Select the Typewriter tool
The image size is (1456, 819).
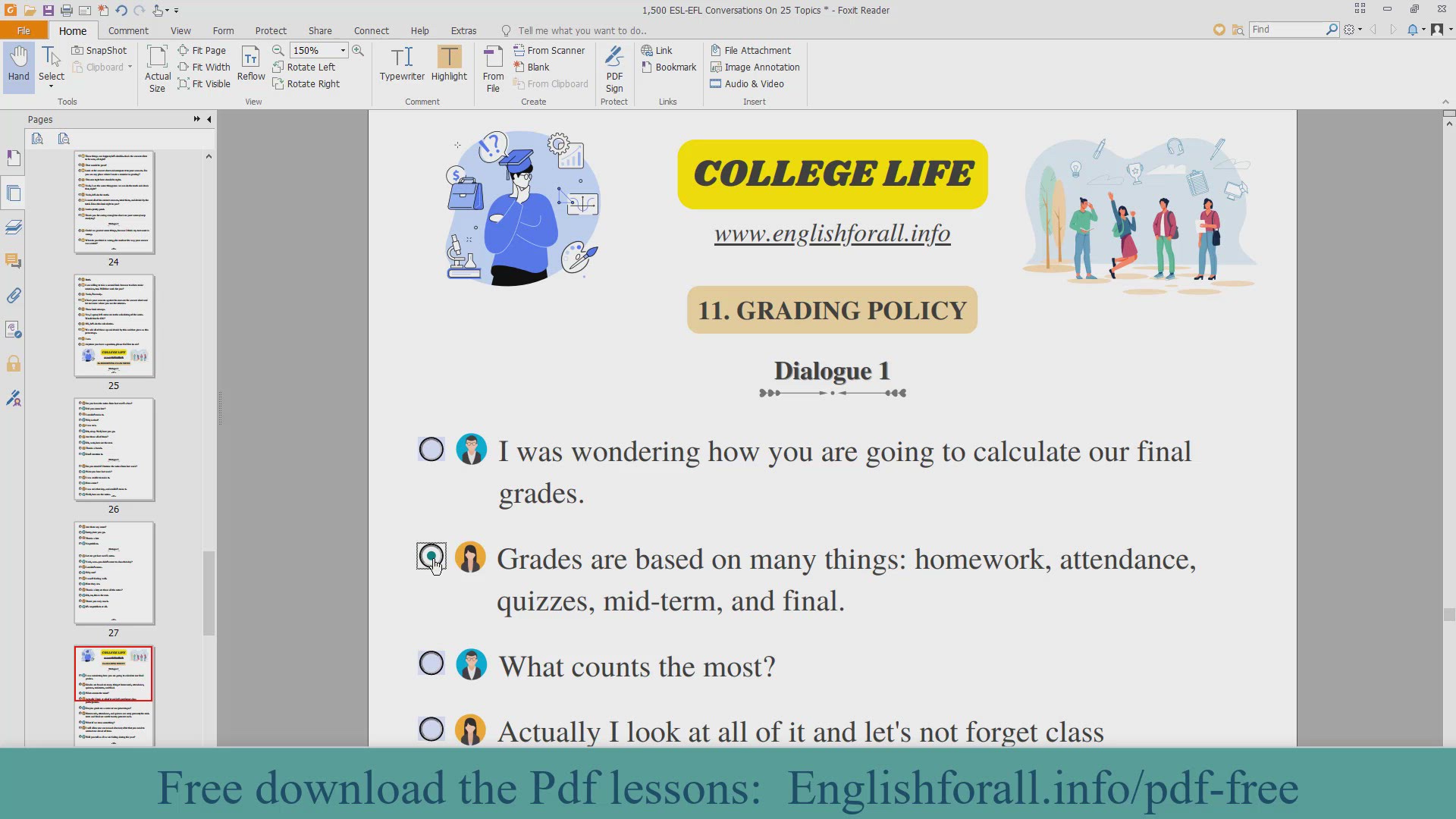click(x=402, y=64)
